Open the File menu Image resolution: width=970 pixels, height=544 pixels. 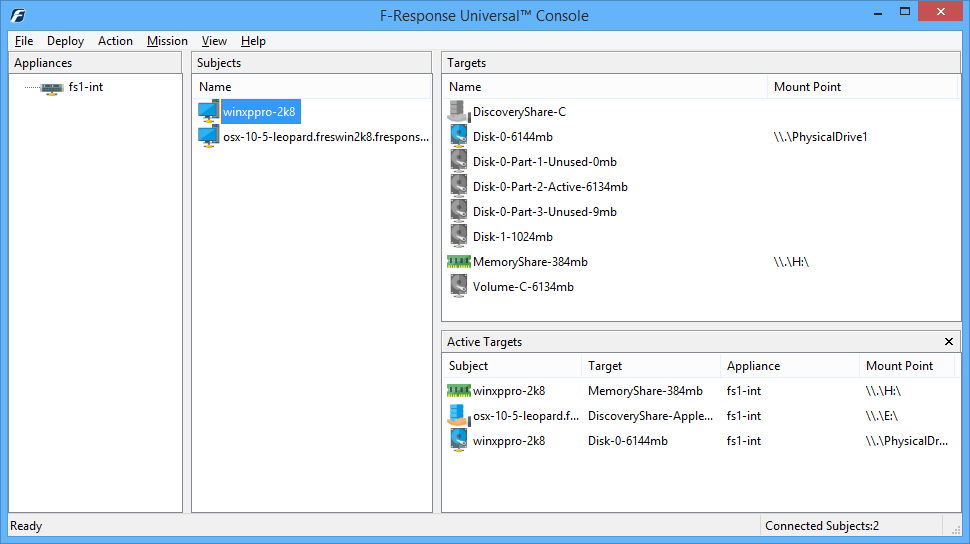(x=24, y=41)
